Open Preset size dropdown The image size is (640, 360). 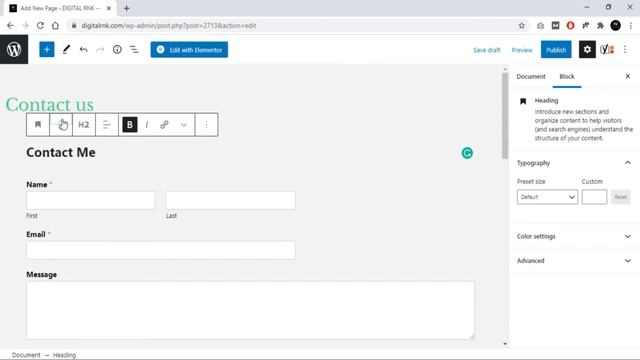[547, 197]
